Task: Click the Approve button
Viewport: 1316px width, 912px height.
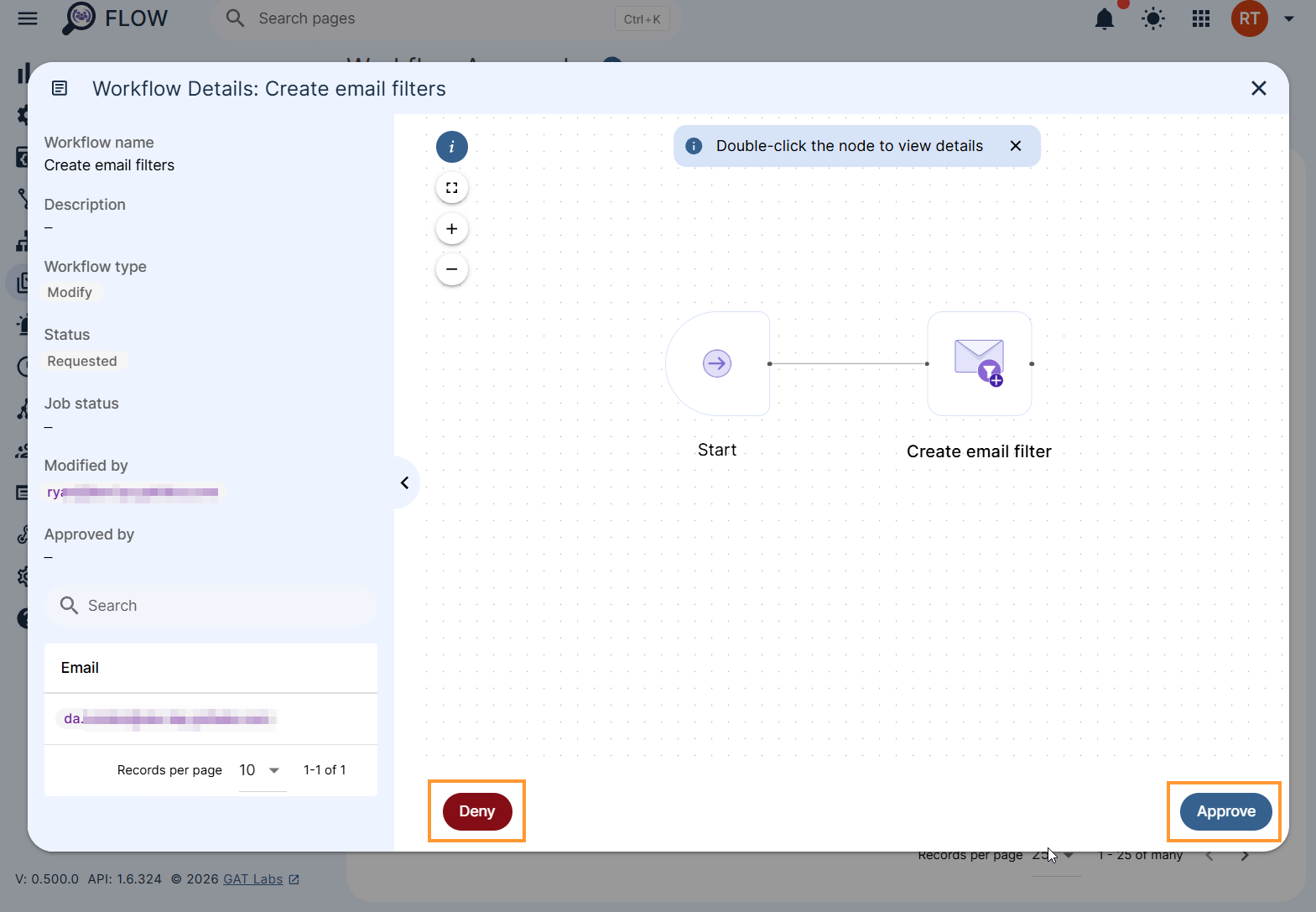Action: point(1226,811)
